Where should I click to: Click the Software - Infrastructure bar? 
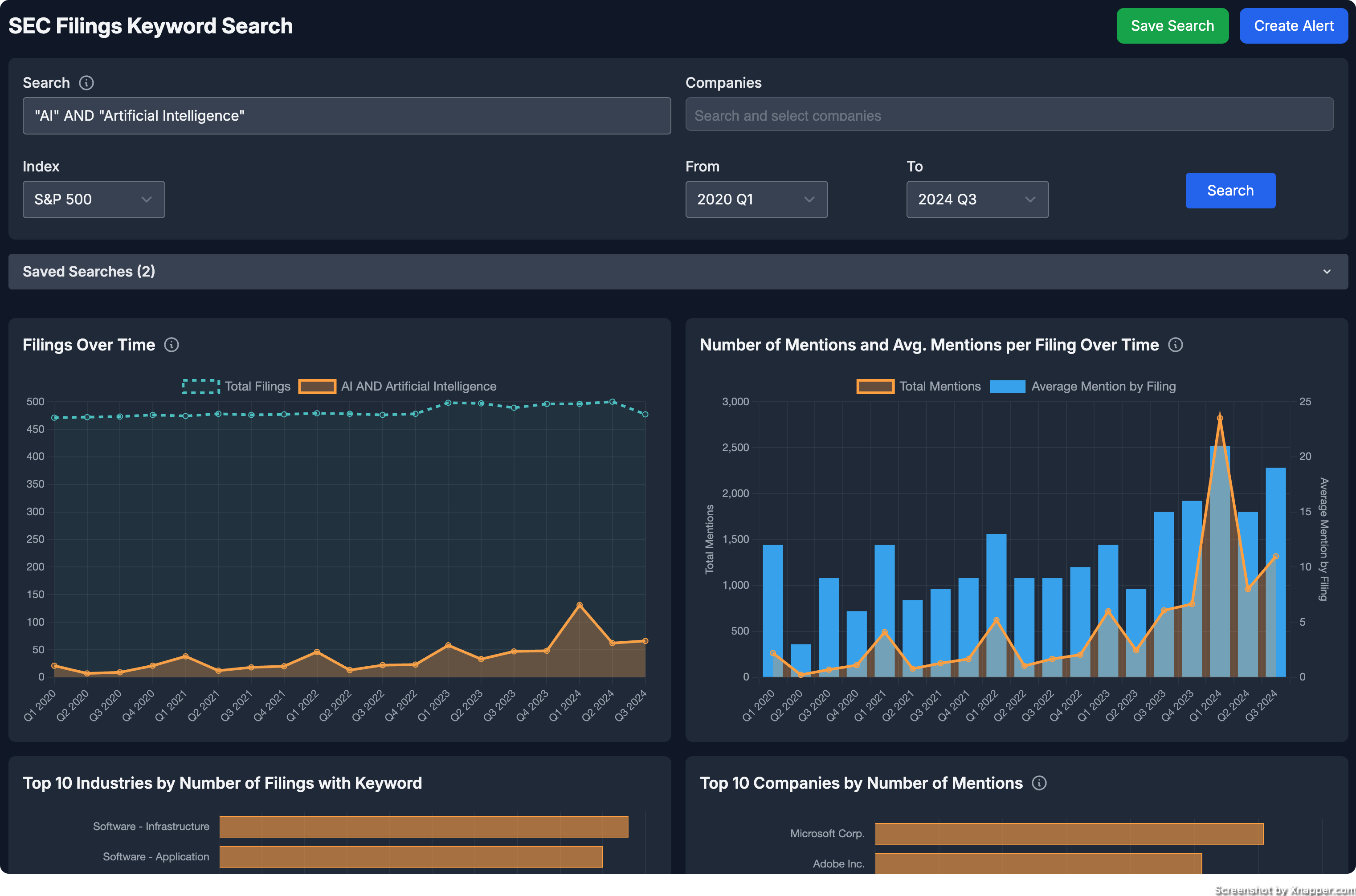coord(424,826)
